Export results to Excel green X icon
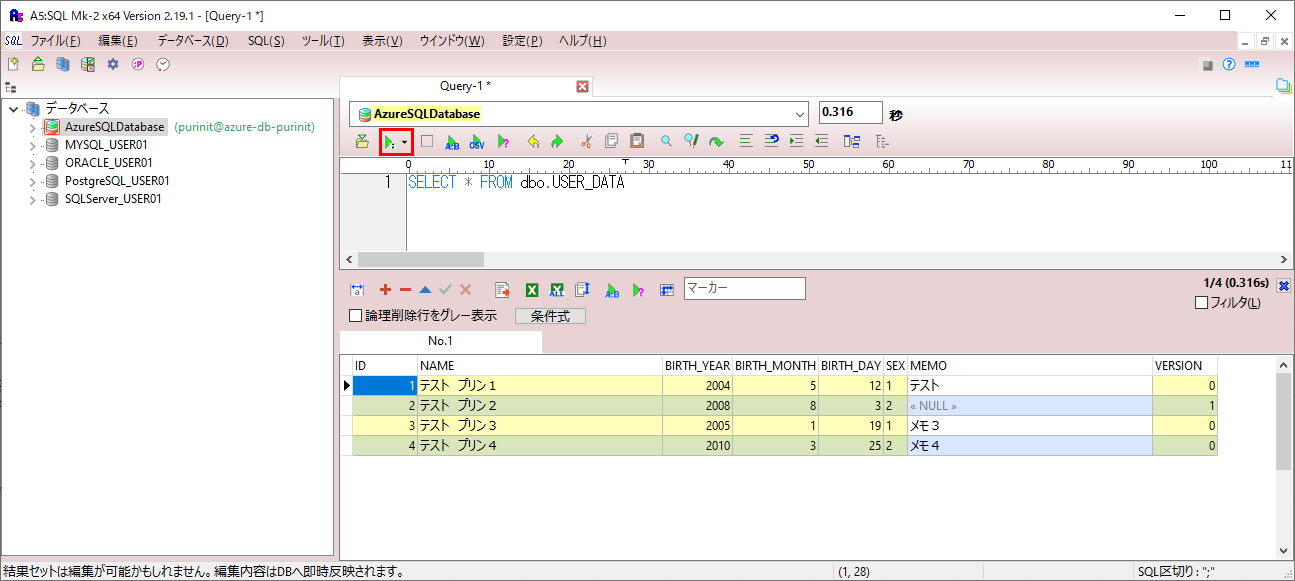Image resolution: width=1295 pixels, height=581 pixels. [x=532, y=290]
